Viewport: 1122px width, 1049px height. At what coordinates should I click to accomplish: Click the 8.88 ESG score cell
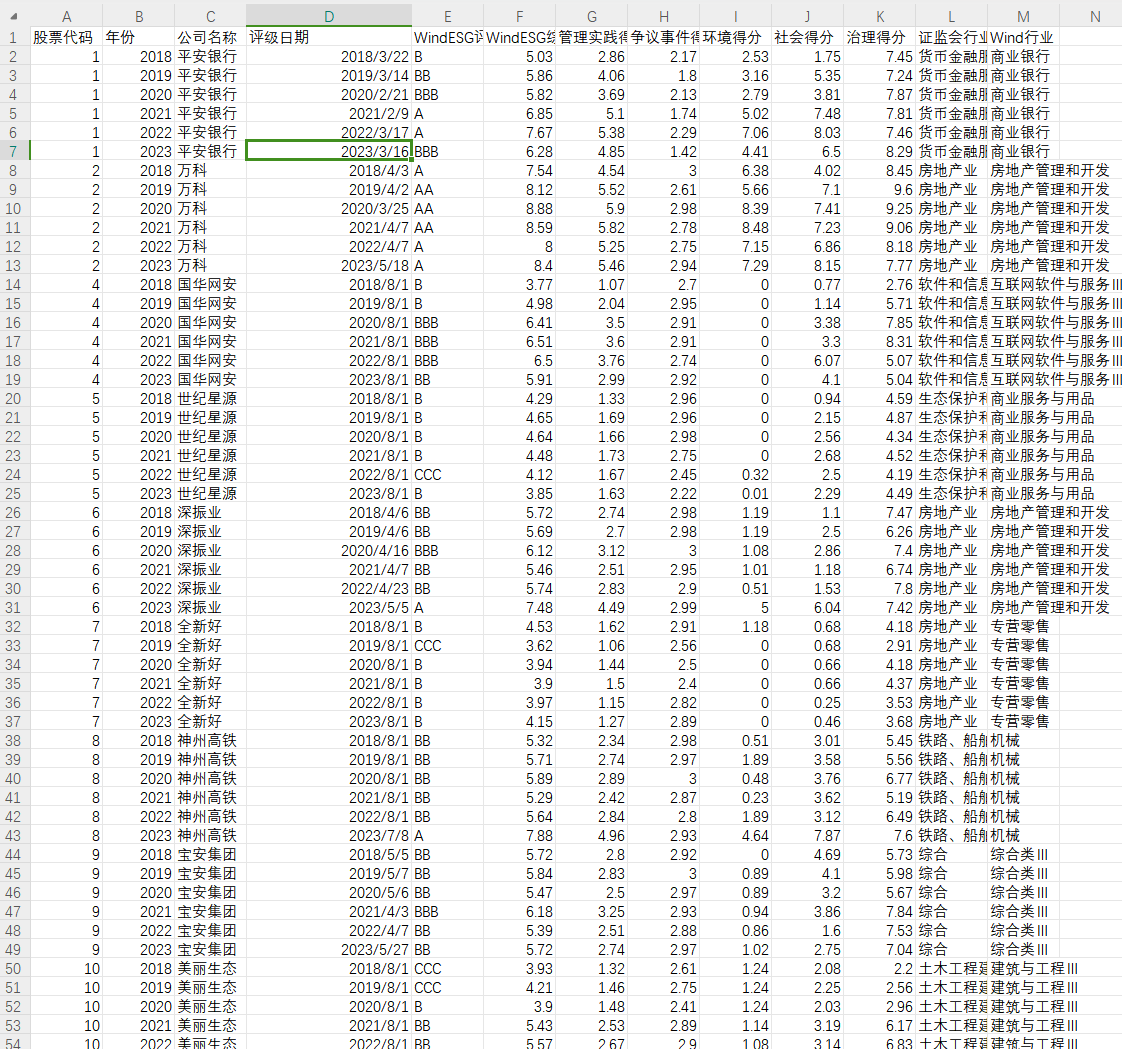[x=519, y=208]
